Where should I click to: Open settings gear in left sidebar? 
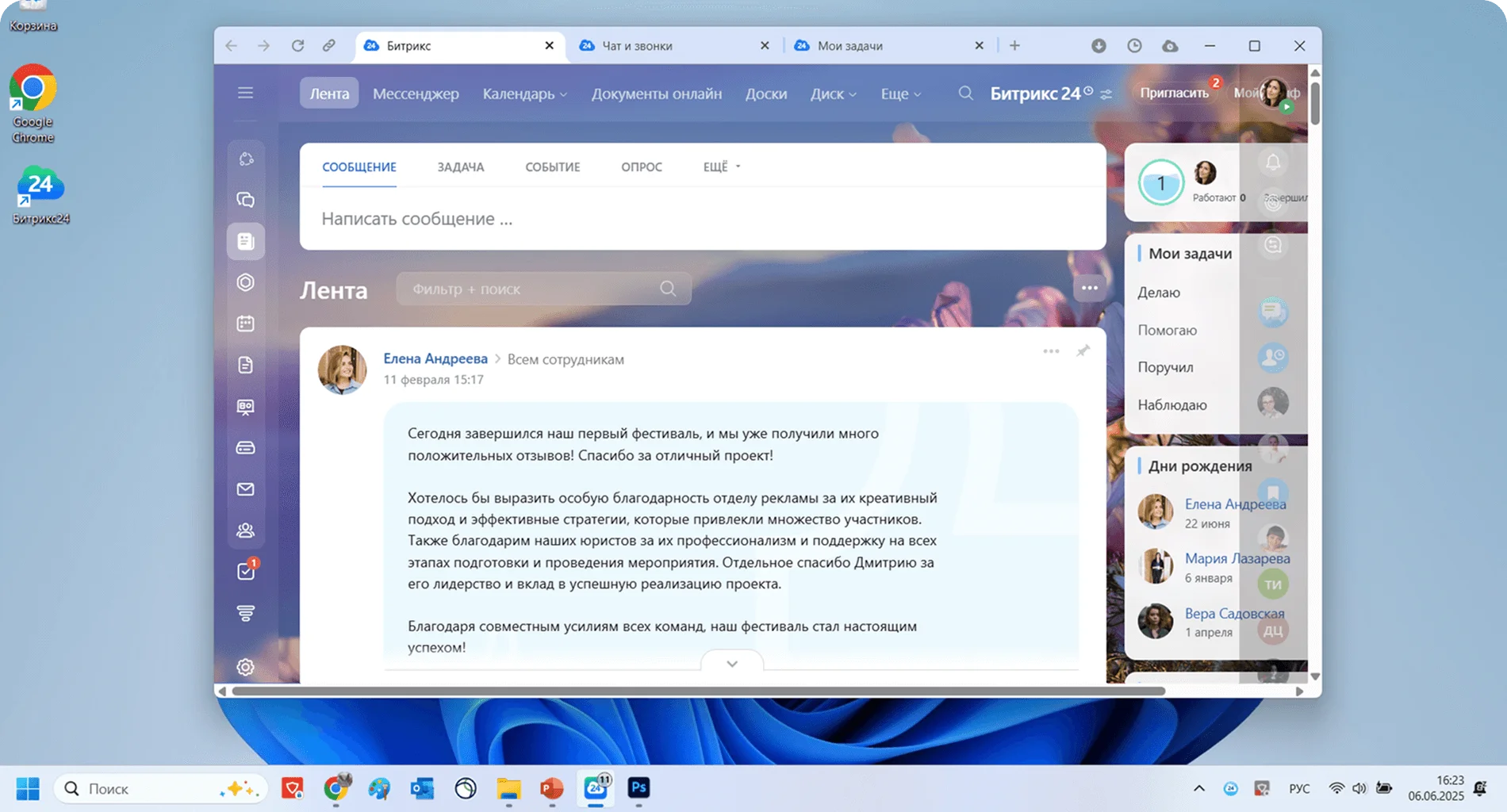click(245, 667)
